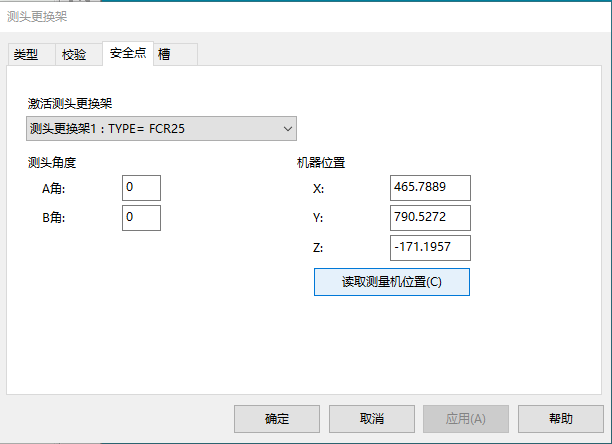Open the 校验 tab

[x=75, y=55]
